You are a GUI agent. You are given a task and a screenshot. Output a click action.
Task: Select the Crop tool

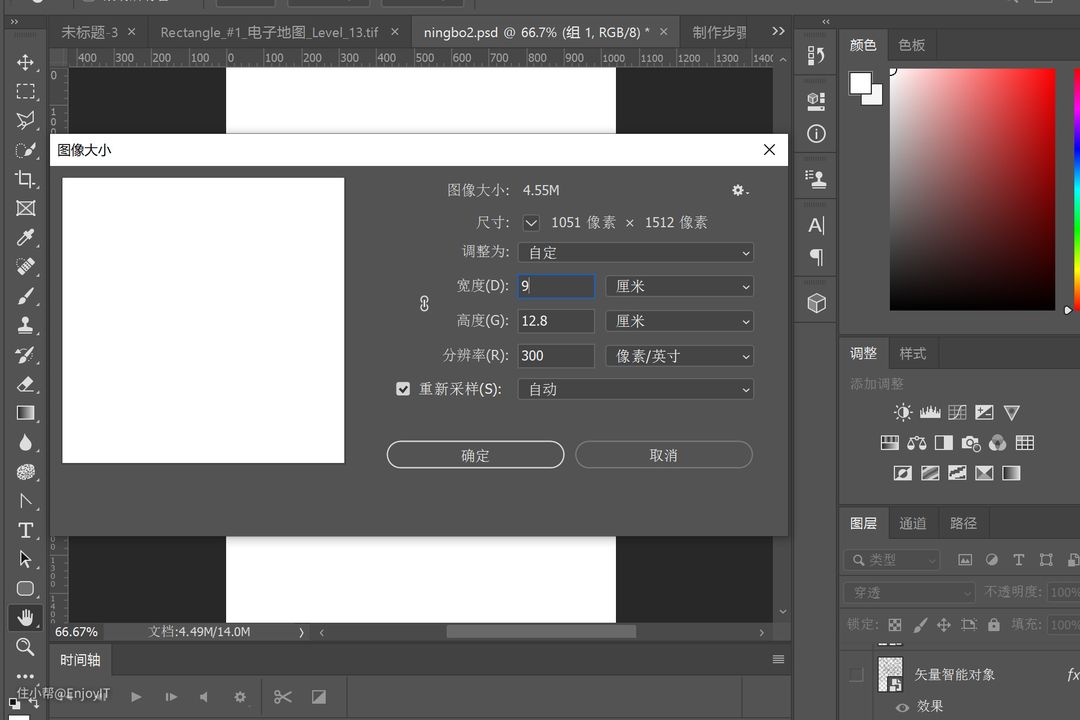26,179
